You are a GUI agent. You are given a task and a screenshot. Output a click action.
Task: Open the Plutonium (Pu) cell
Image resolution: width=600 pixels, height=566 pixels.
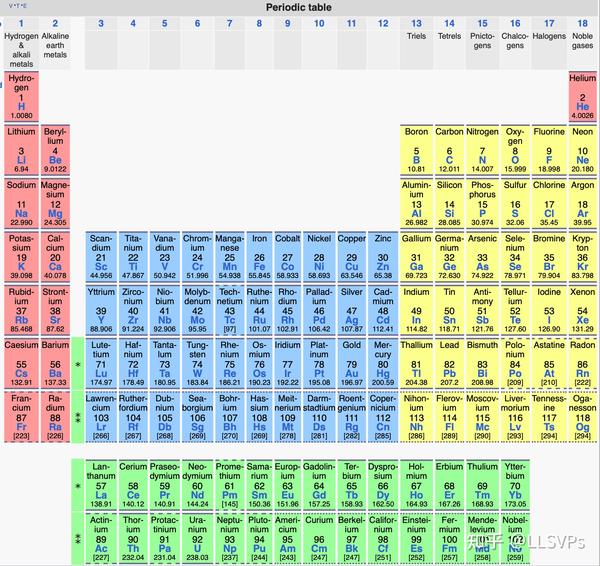coord(259,538)
